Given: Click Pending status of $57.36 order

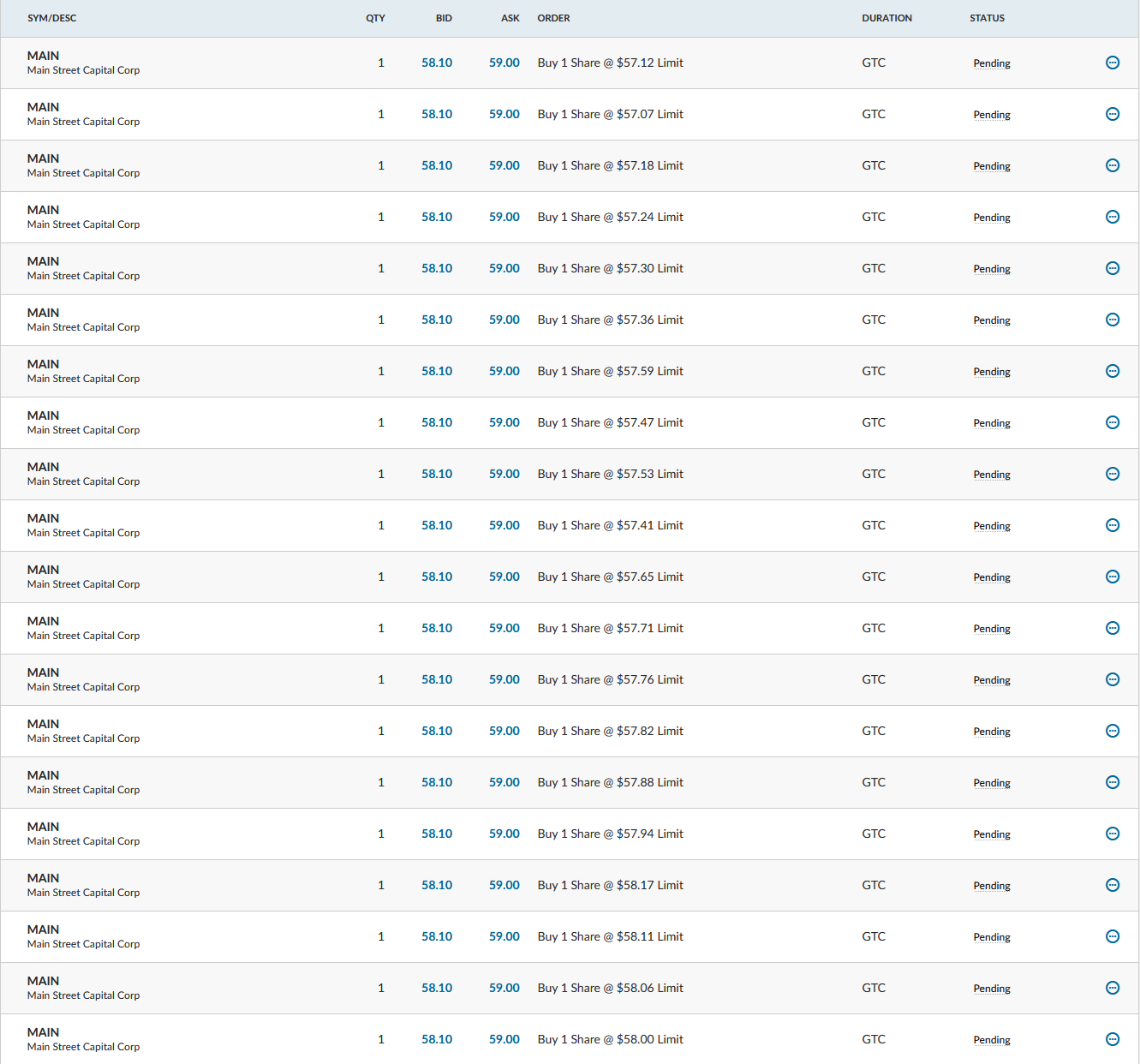Looking at the screenshot, I should (992, 320).
